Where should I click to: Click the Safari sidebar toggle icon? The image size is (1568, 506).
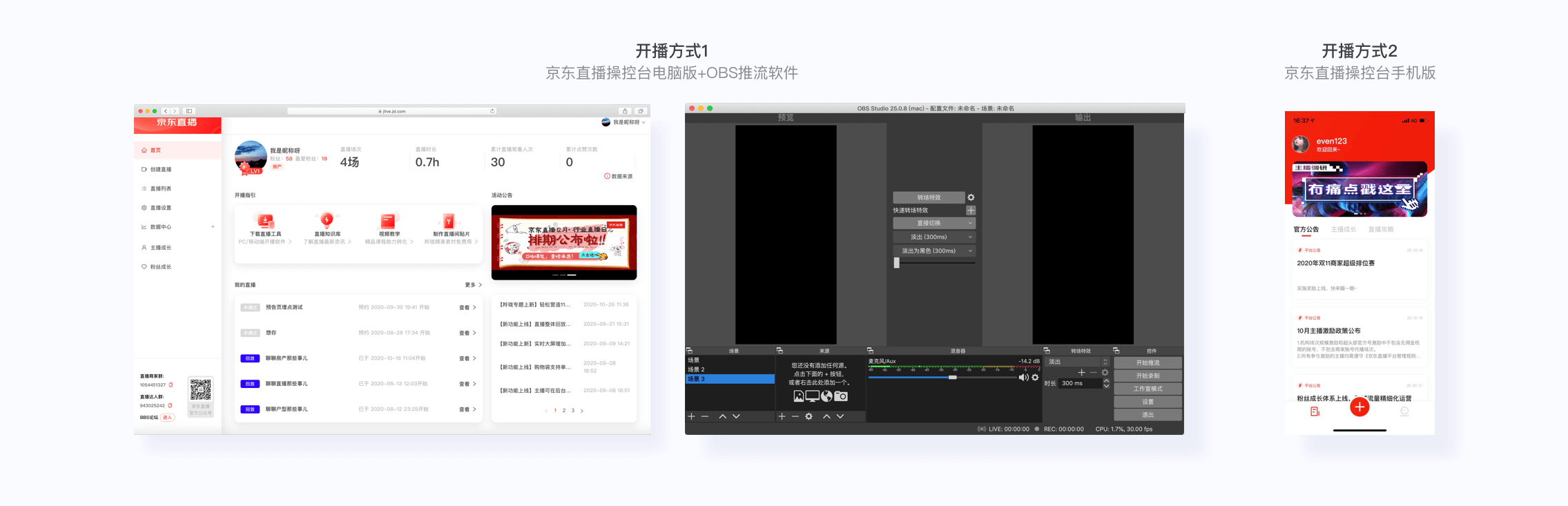tap(189, 111)
